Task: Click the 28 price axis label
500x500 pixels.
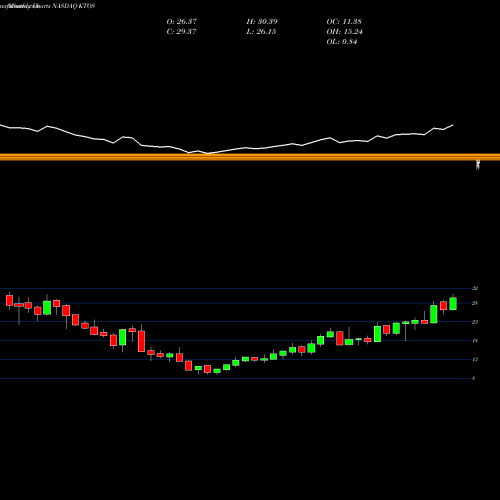Action: [x=475, y=303]
